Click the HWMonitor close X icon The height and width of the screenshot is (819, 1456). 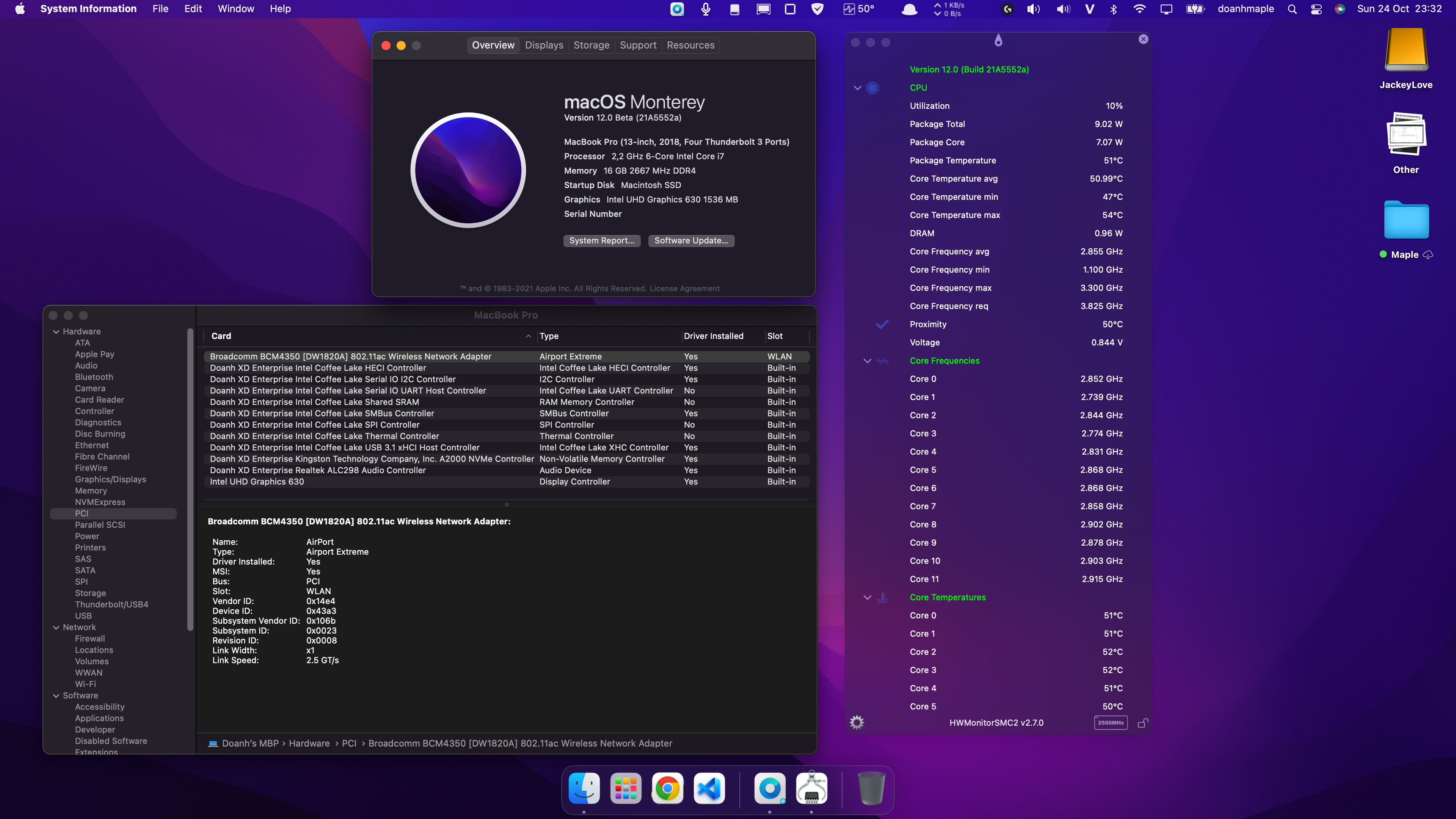pos(1144,39)
